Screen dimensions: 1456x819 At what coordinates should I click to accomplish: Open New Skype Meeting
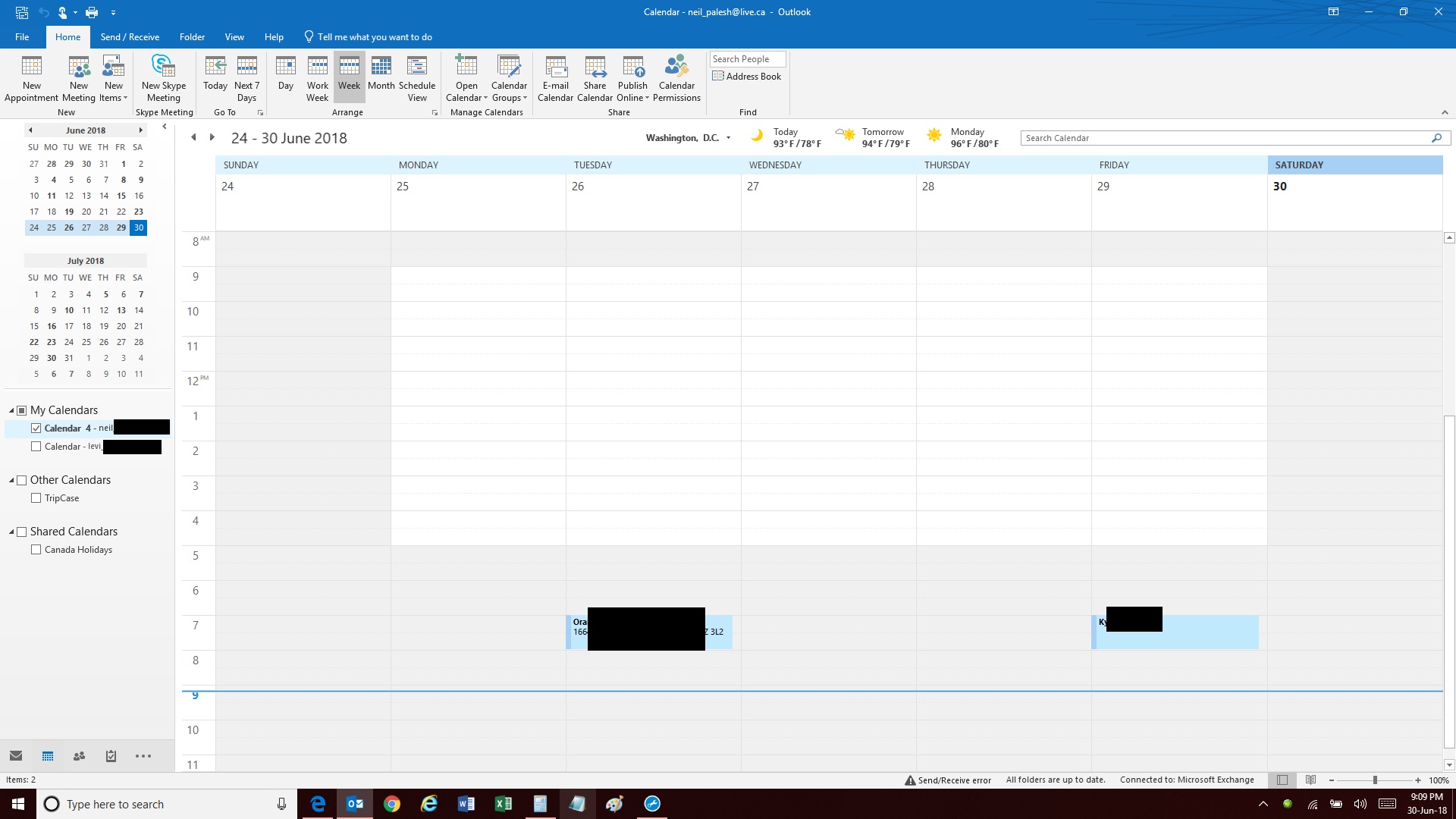163,78
